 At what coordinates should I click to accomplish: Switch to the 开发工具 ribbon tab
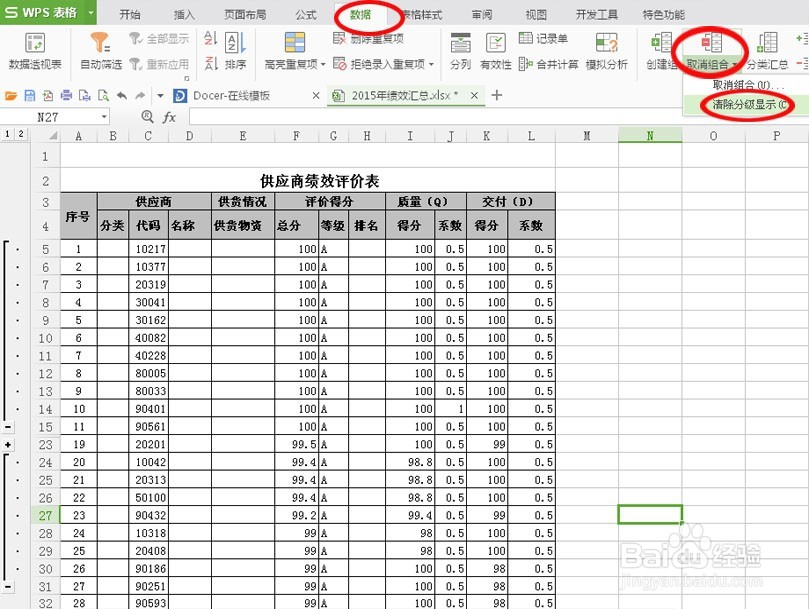tap(597, 14)
